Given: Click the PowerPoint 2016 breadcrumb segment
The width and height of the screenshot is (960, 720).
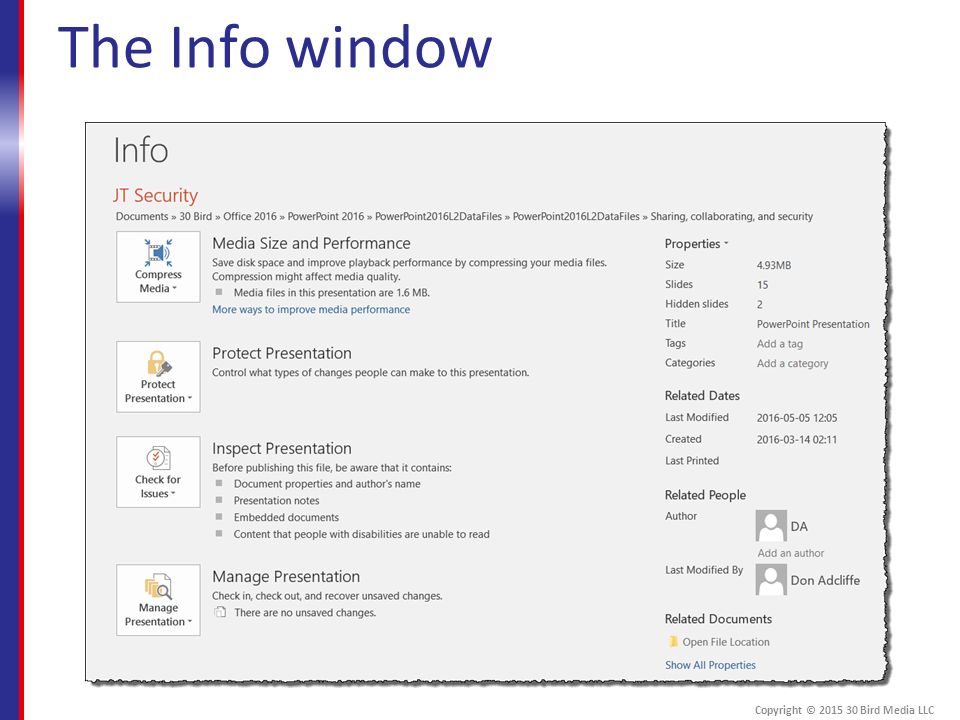Looking at the screenshot, I should click(326, 216).
